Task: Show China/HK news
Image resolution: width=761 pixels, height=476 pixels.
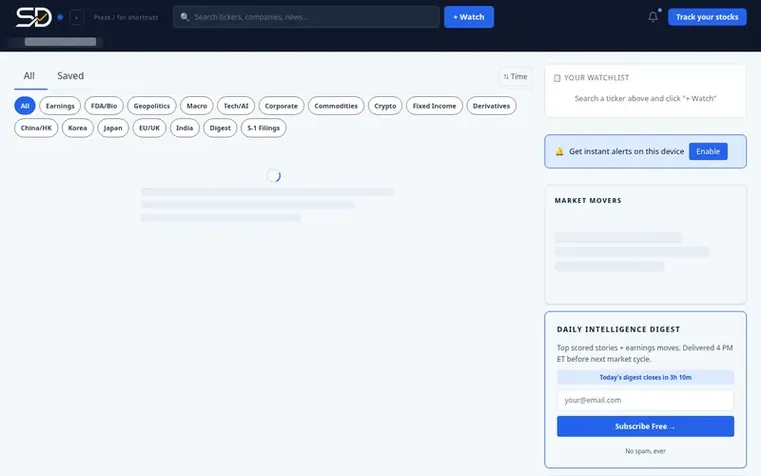Action: tap(36, 128)
